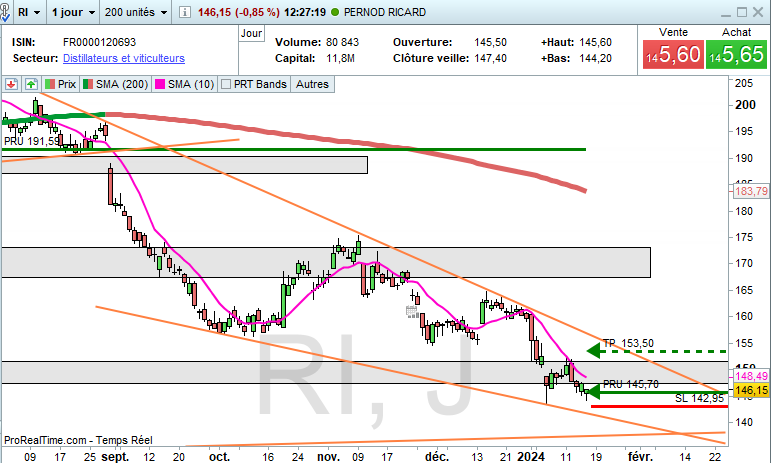This screenshot has height=463, width=771.
Task: Click the ISIN value FR0000120693
Action: pyautogui.click(x=99, y=42)
